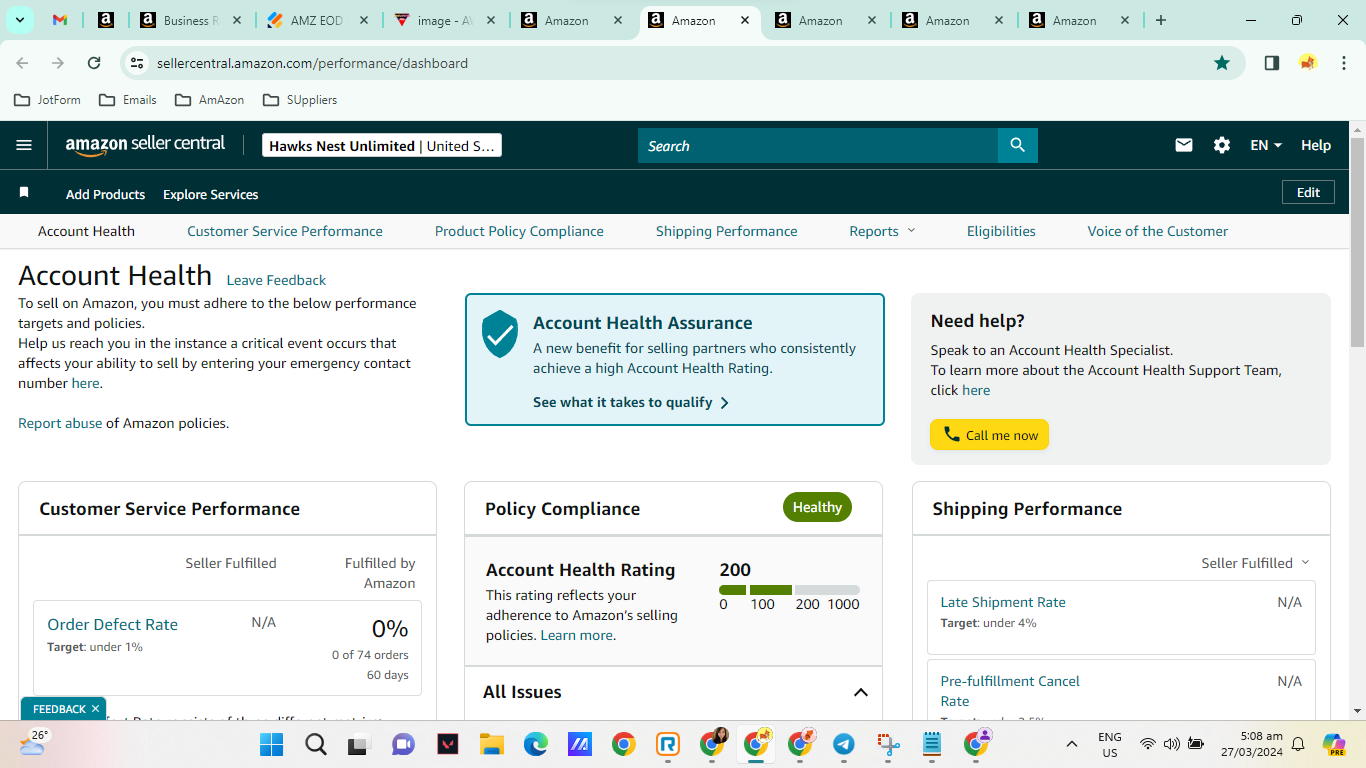Image resolution: width=1366 pixels, height=768 pixels.
Task: Bookmark this page with the star icon
Action: (1222, 63)
